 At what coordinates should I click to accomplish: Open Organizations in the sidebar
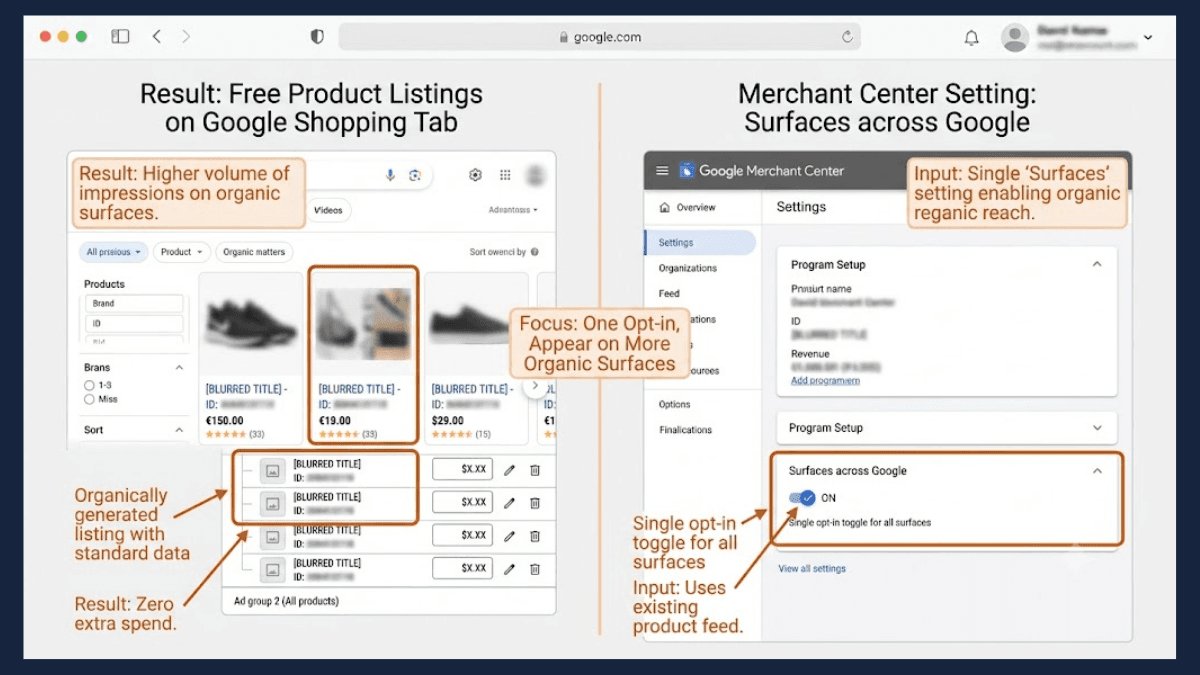point(688,268)
